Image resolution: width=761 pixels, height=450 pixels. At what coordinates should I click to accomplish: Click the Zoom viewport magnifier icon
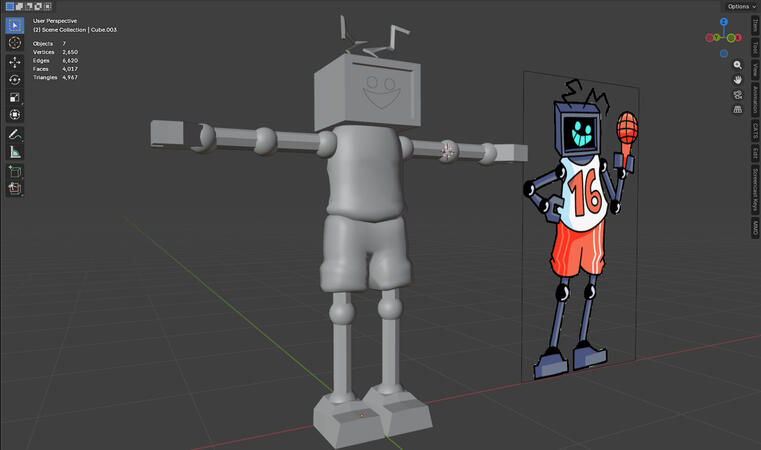click(737, 65)
